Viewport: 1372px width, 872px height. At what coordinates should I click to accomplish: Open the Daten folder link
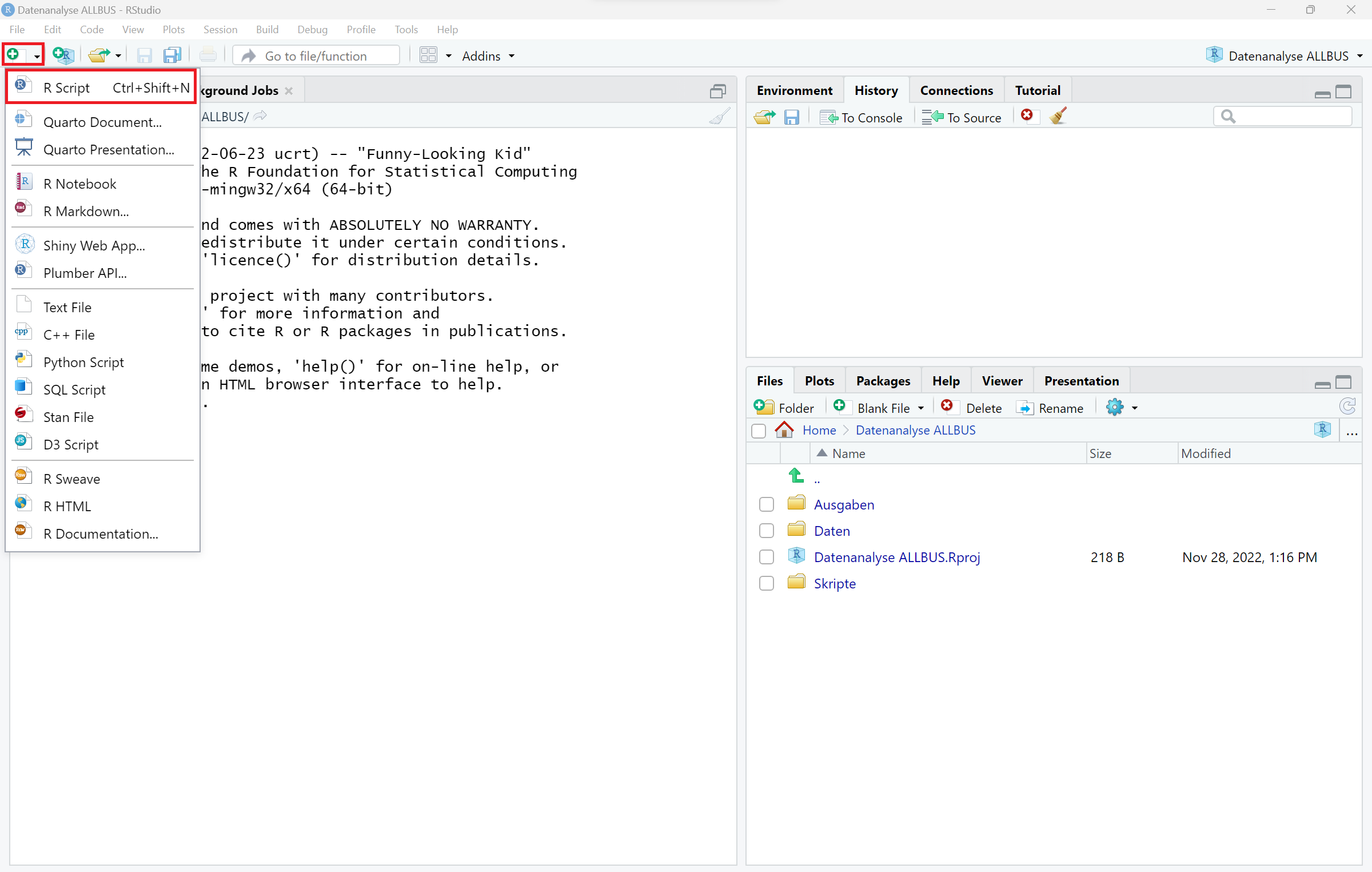point(832,531)
